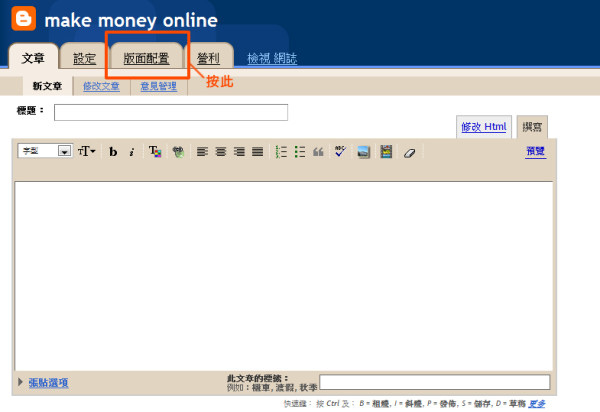Open the 版面配置 tab

[x=147, y=59]
